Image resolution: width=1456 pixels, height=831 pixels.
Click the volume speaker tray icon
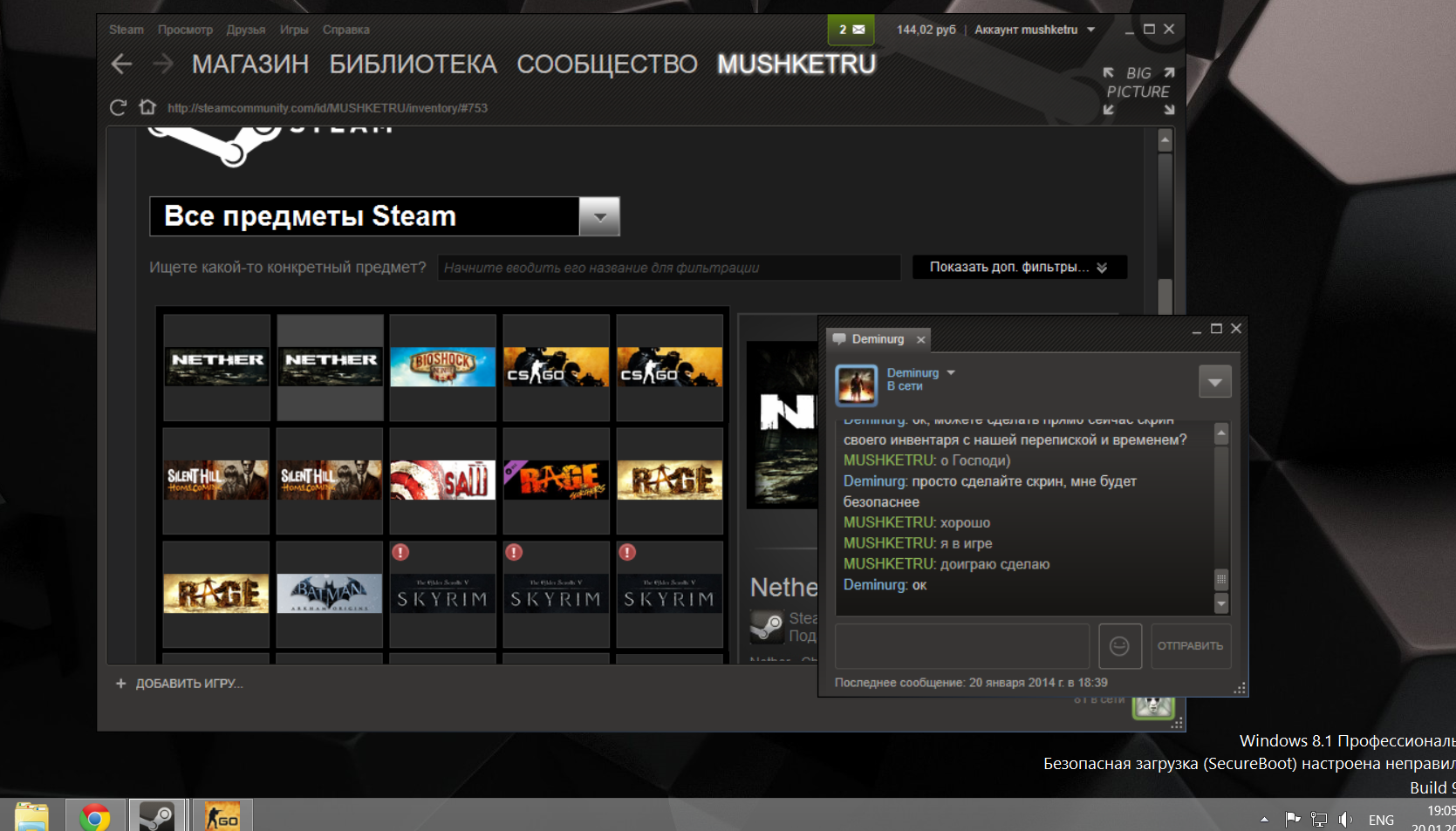[1346, 820]
